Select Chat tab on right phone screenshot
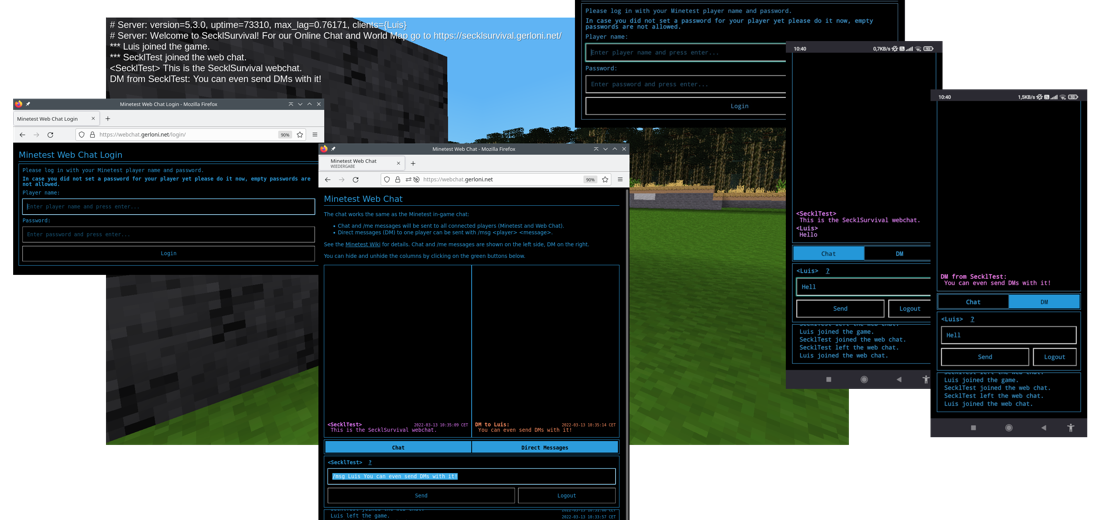1100x520 pixels. pos(973,302)
